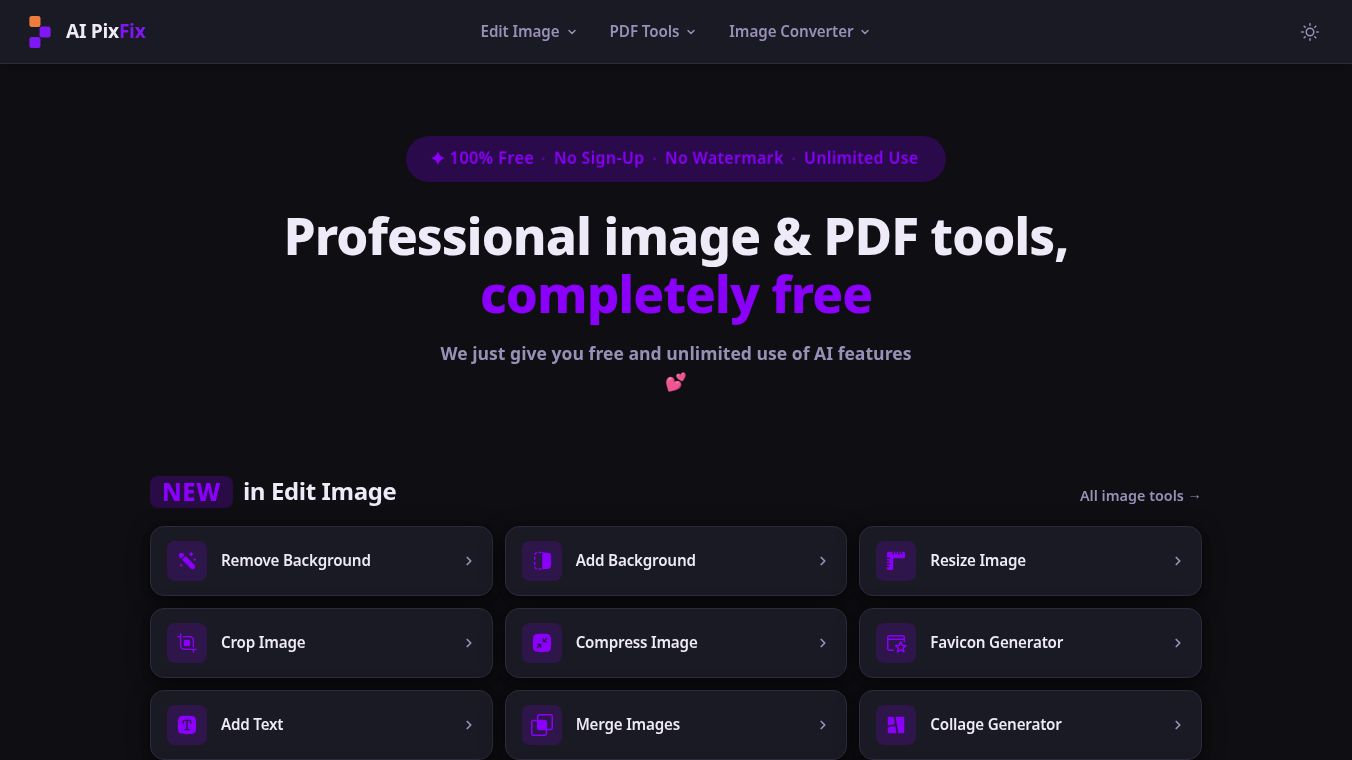The width and height of the screenshot is (1352, 760).
Task: Expand the PDF Tools dropdown menu
Action: (652, 32)
